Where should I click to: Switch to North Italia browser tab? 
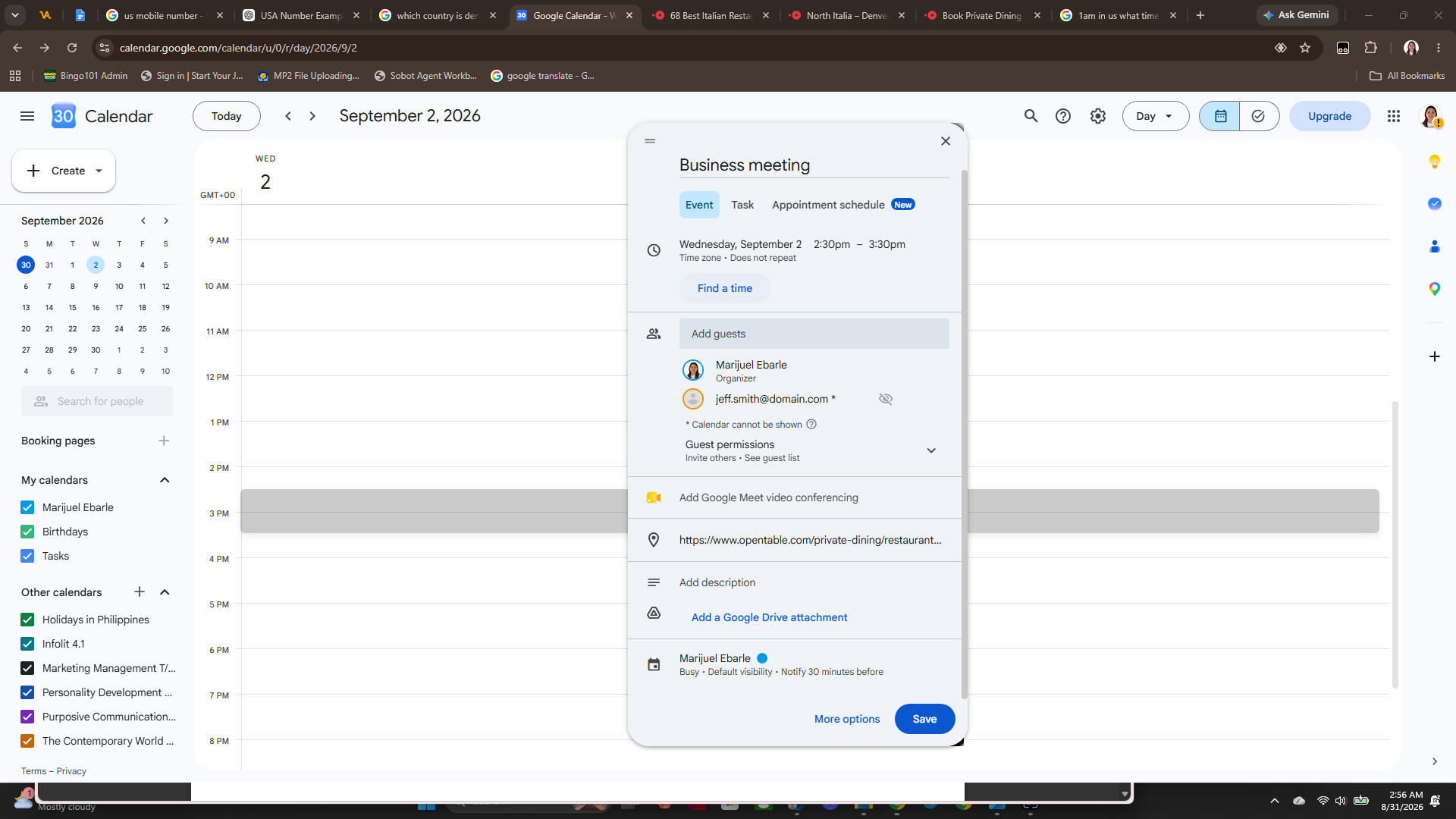coord(846,15)
